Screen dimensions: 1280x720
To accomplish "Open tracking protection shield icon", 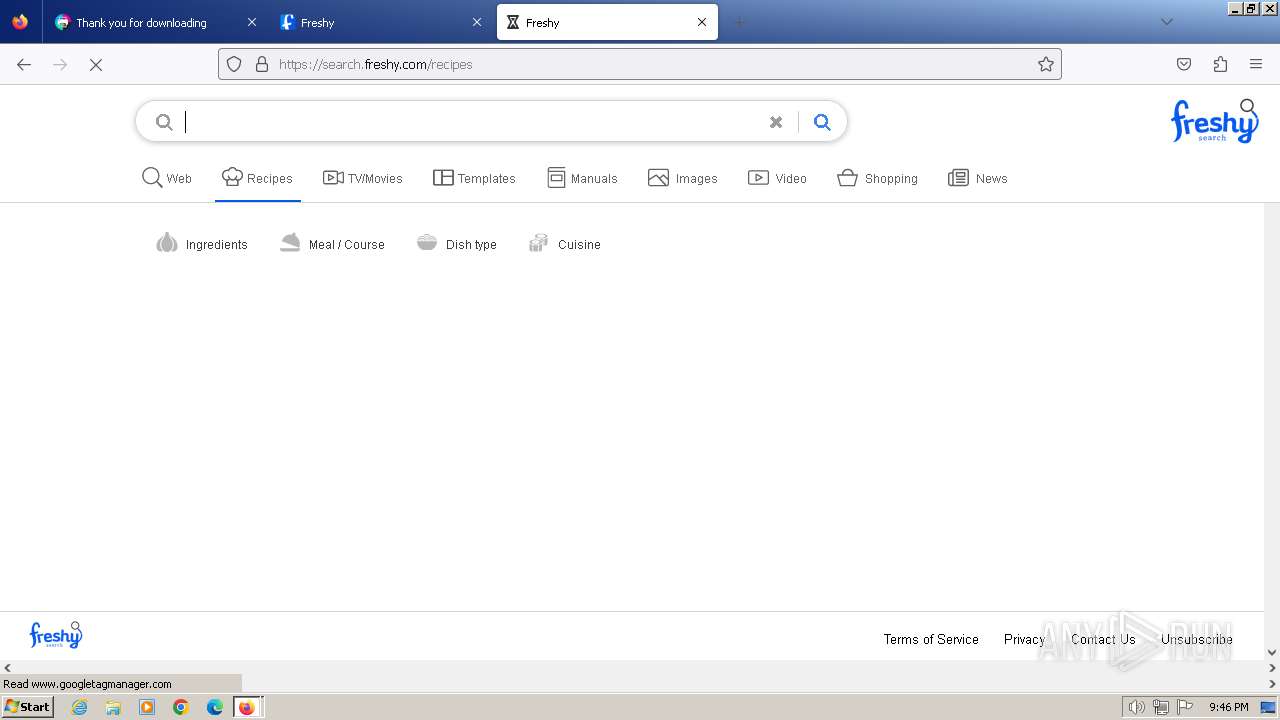I will [x=234, y=64].
